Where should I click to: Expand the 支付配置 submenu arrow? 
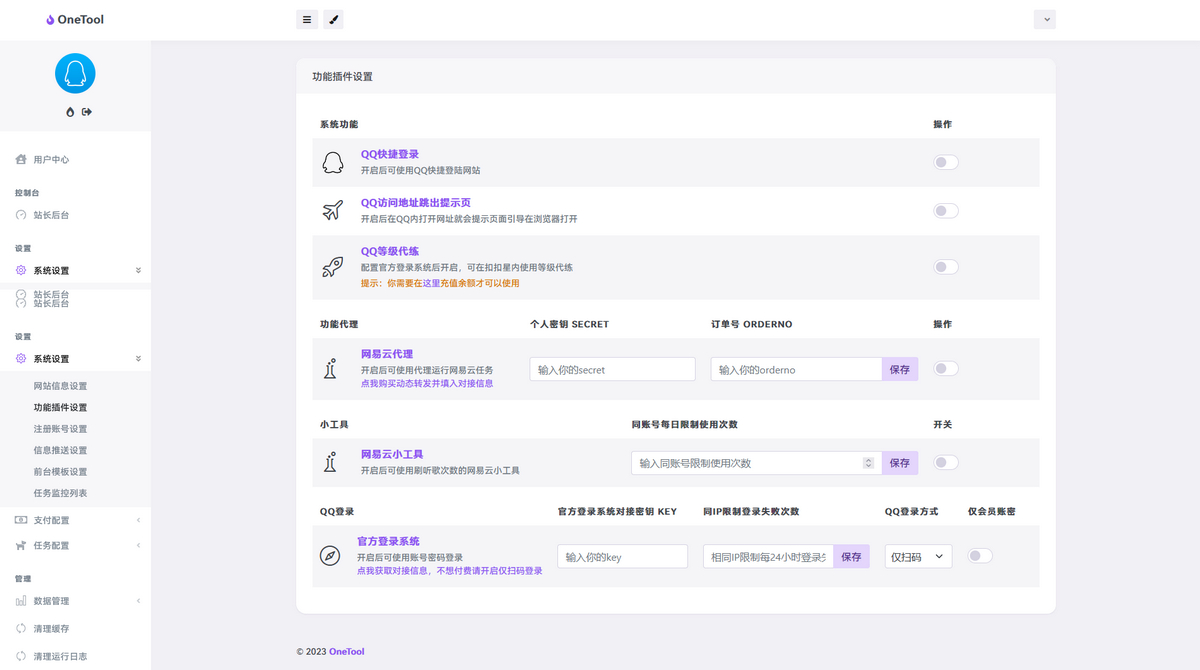pos(138,520)
